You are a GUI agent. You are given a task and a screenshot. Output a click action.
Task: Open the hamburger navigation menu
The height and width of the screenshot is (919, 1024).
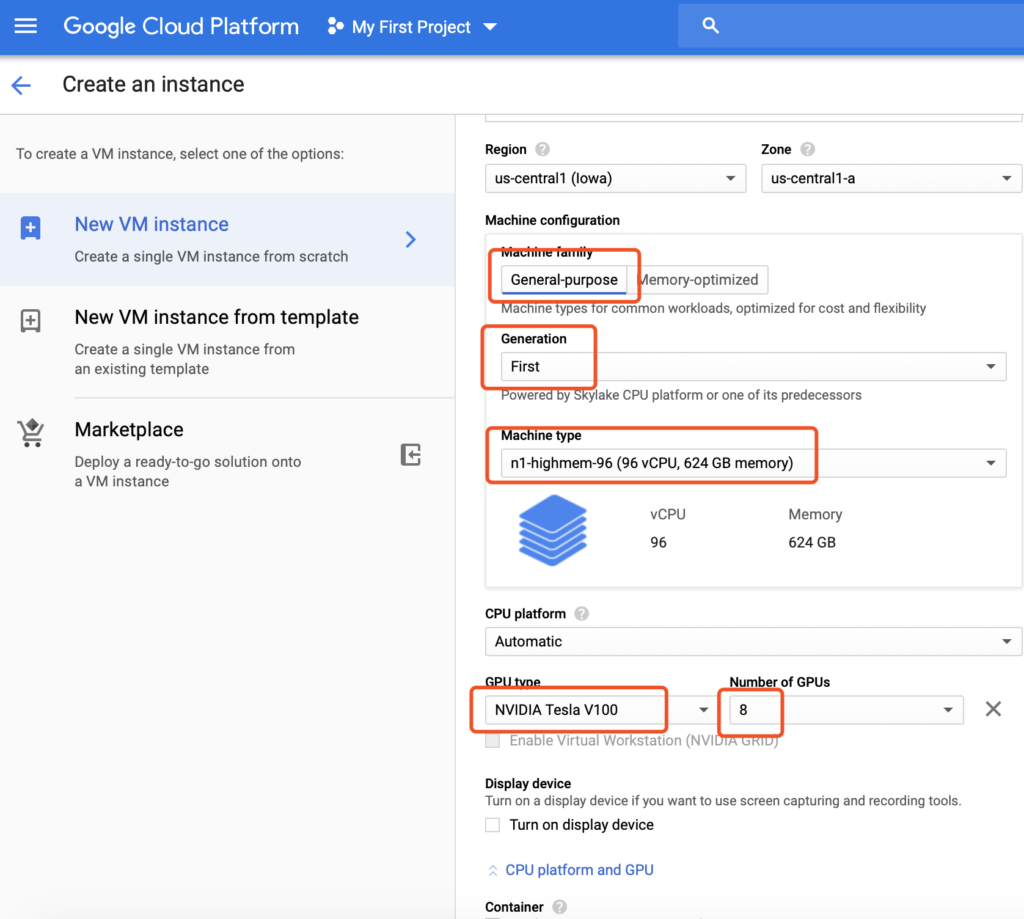tap(25, 26)
